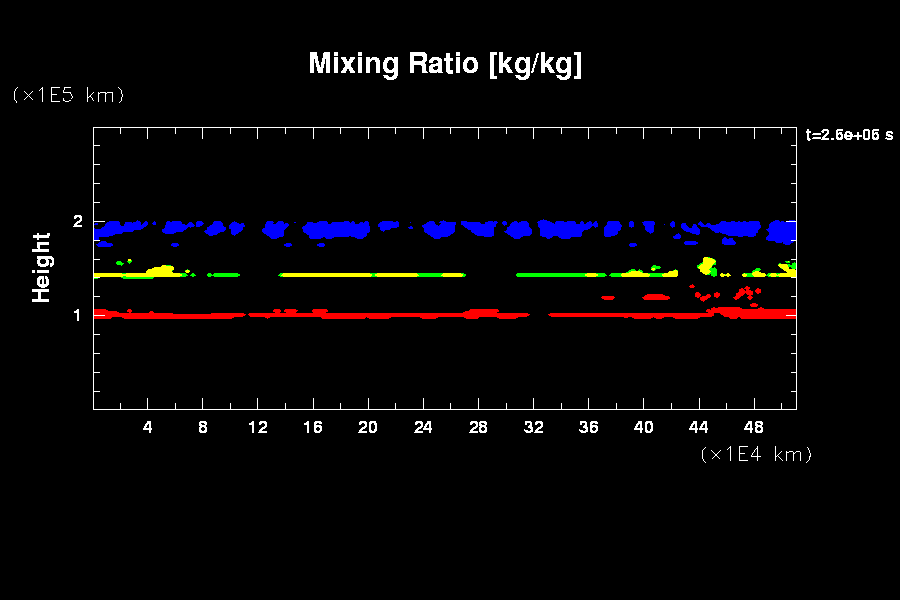Click x-axis tick label 28
Image resolution: width=900 pixels, height=600 pixels.
[x=478, y=427]
